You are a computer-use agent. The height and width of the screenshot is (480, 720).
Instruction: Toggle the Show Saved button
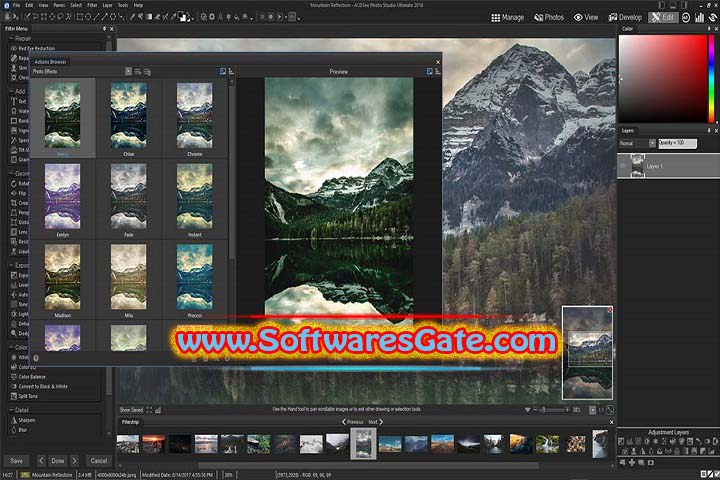pyautogui.click(x=131, y=410)
